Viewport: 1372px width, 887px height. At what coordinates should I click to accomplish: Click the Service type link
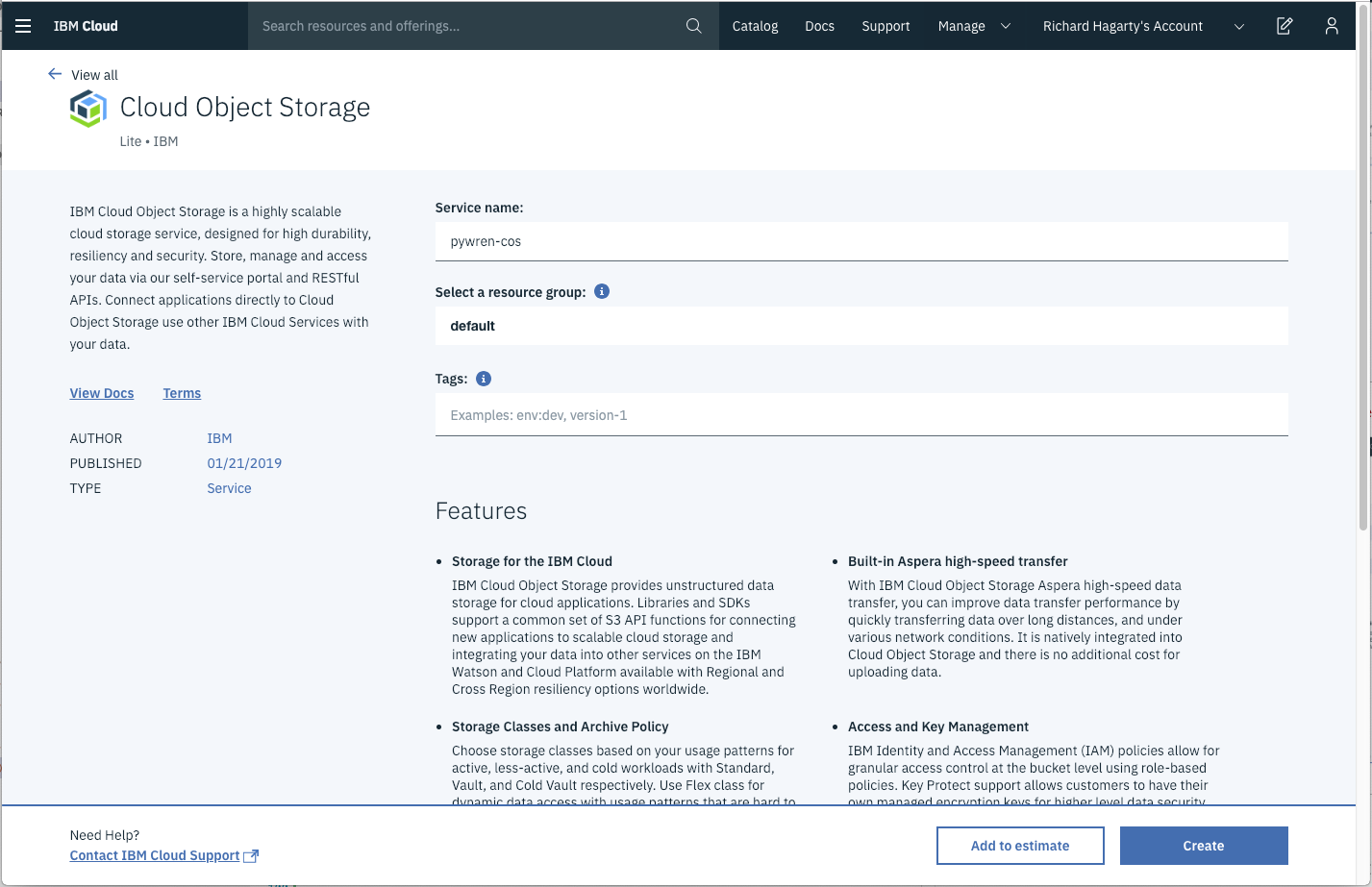click(x=229, y=488)
